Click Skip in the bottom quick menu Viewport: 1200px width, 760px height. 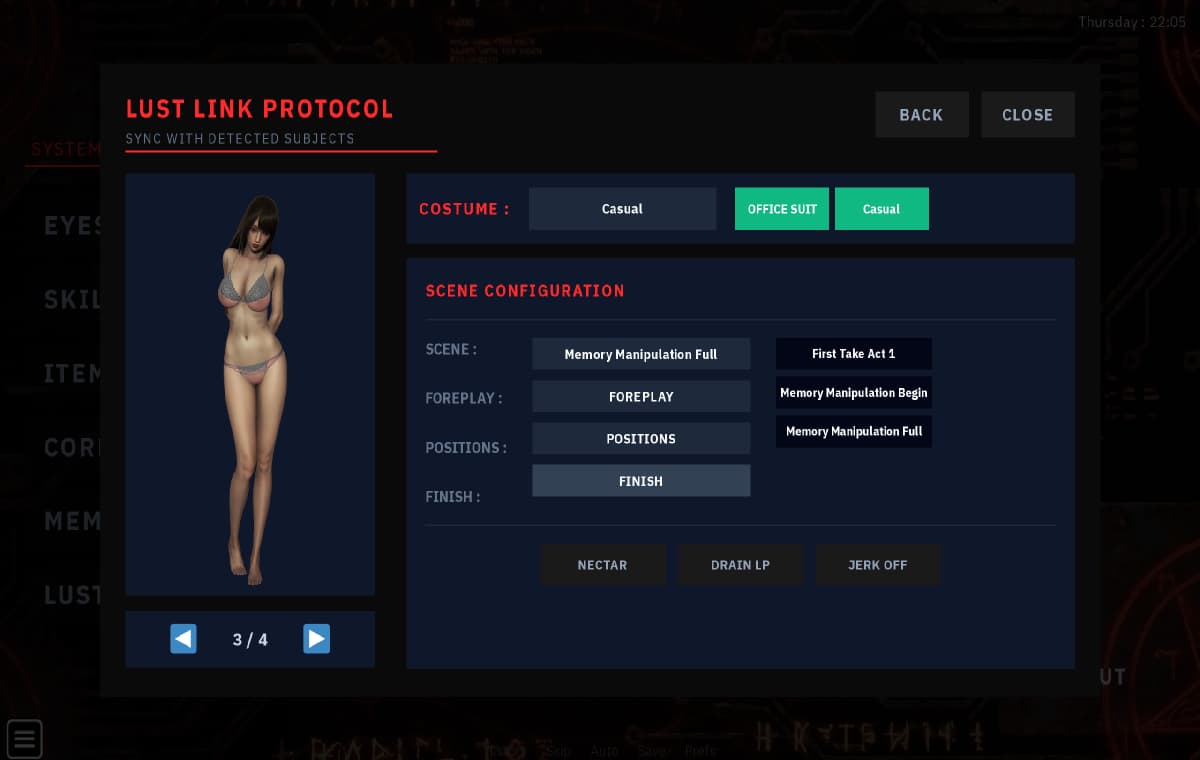(558, 750)
